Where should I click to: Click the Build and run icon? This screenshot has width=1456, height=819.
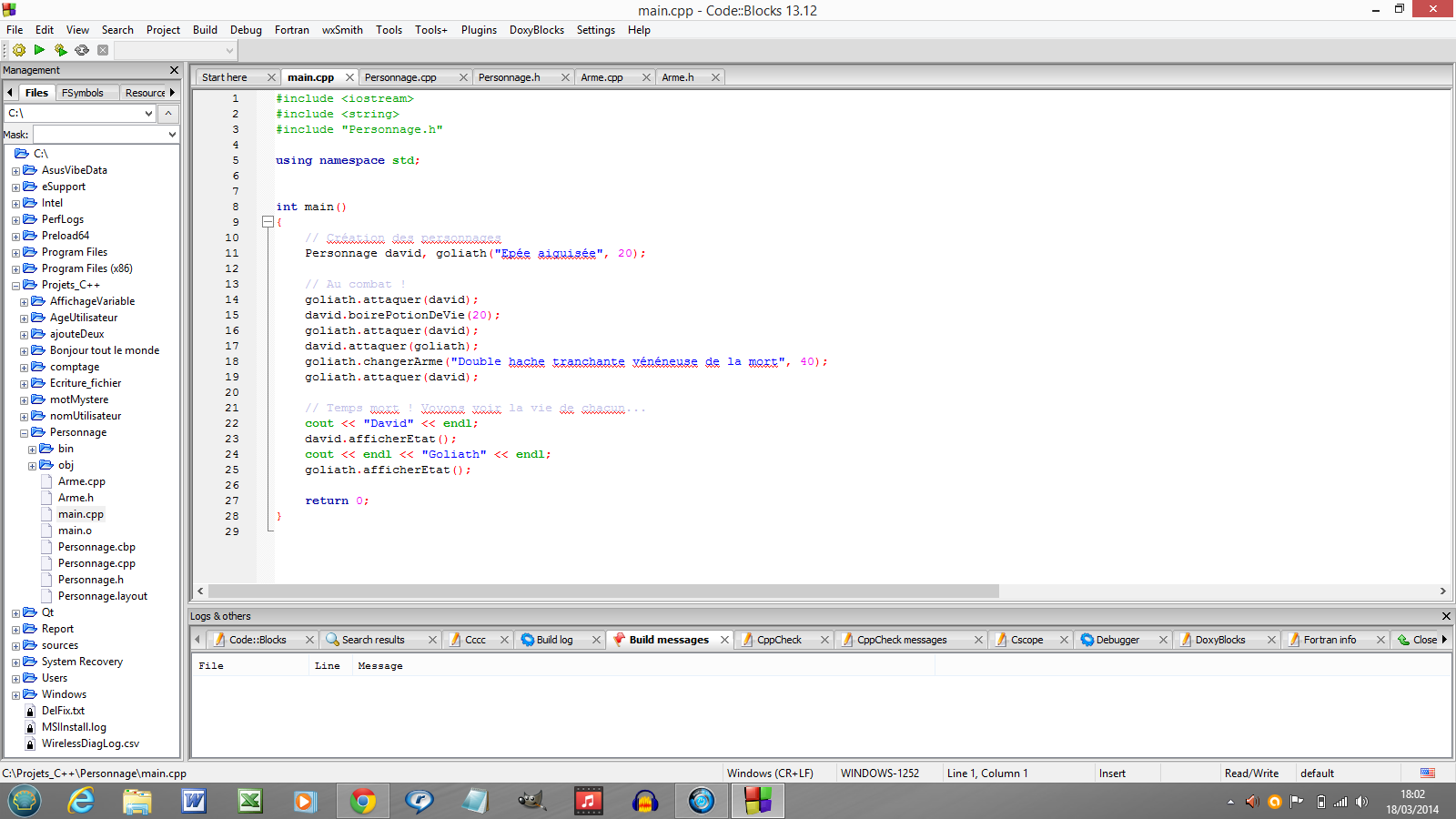tap(60, 50)
